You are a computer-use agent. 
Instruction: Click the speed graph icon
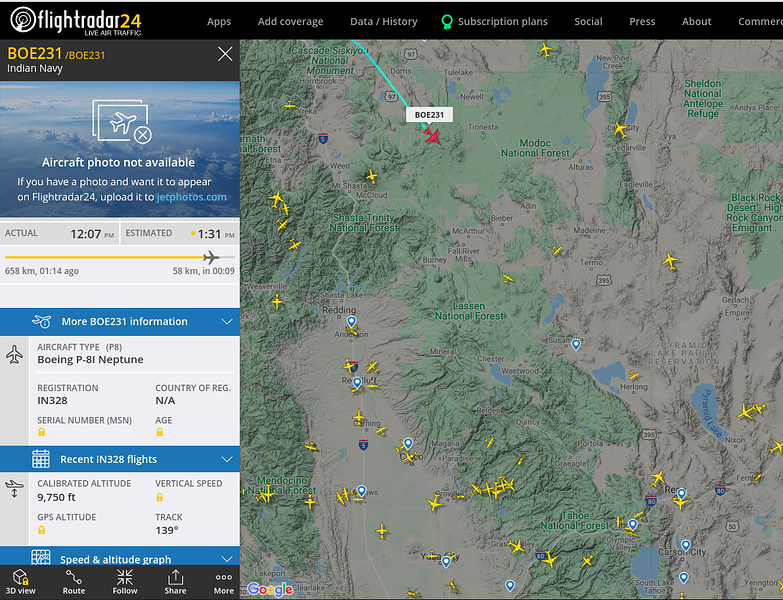(x=41, y=557)
